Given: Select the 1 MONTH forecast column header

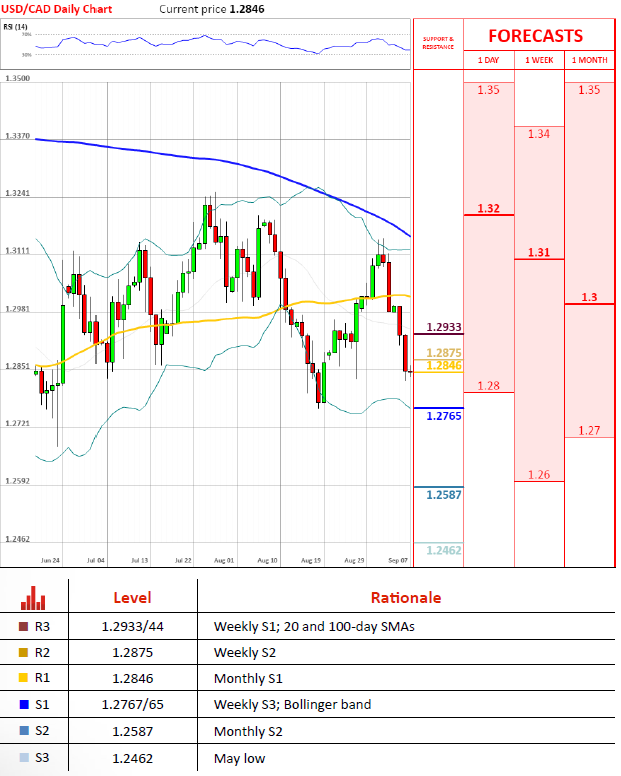Looking at the screenshot, I should [588, 60].
